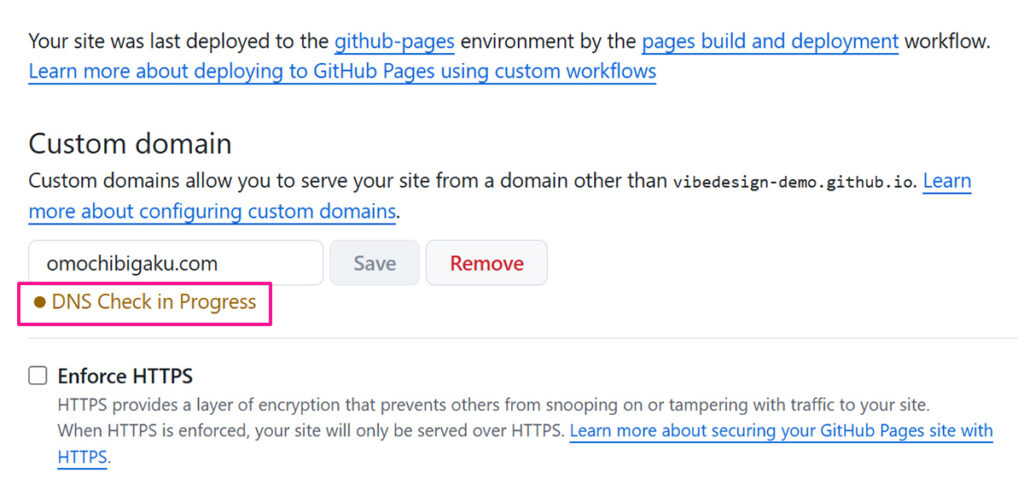Follow the custom workflows deployment help link
The image size is (1024, 502).
(x=342, y=72)
